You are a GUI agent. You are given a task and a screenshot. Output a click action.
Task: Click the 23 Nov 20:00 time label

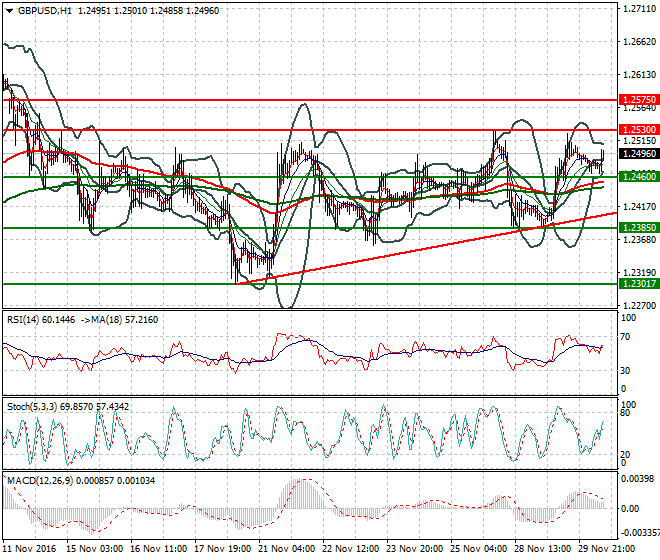coord(415,549)
